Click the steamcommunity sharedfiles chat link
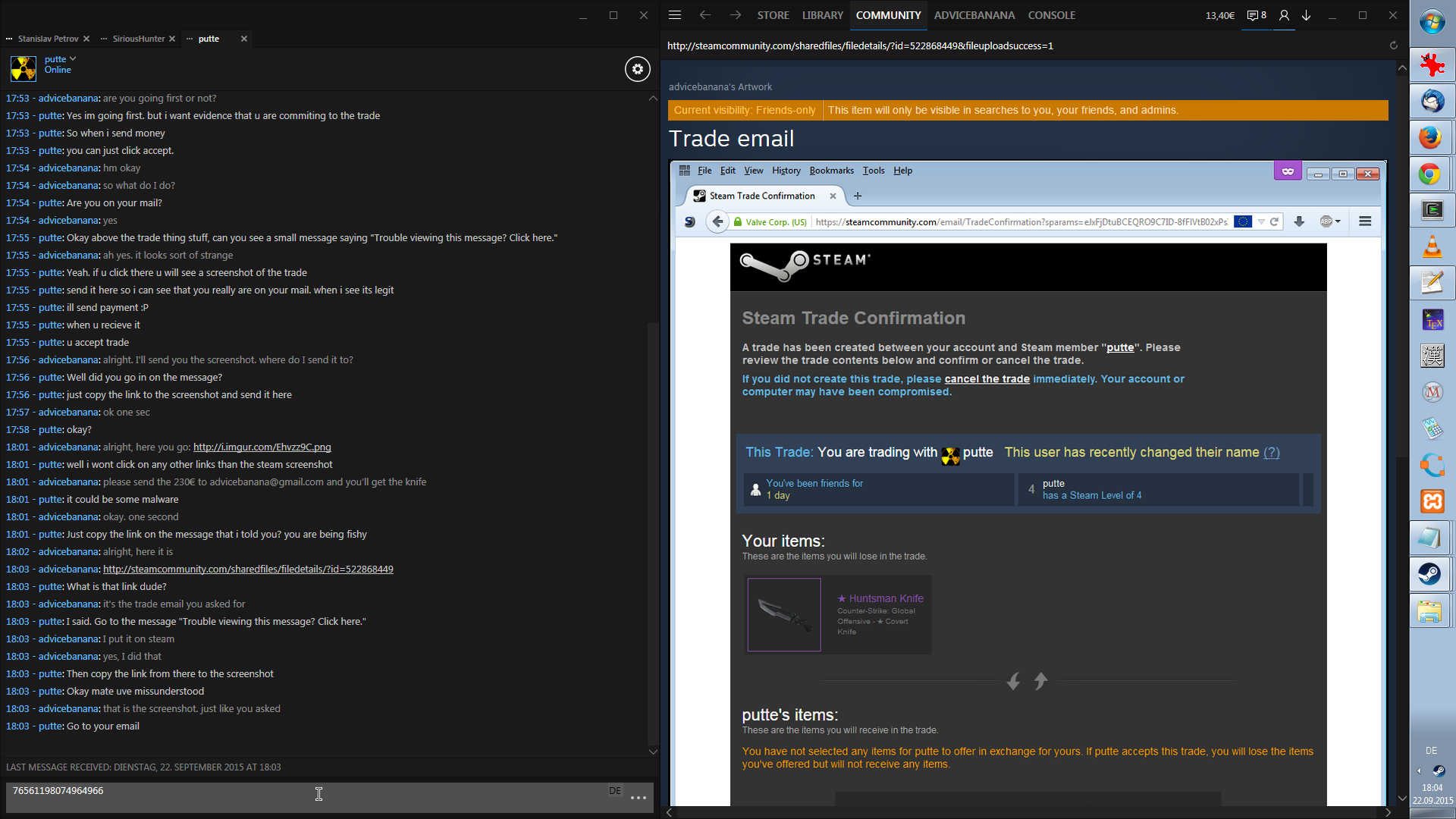This screenshot has height=819, width=1456. 248,570
